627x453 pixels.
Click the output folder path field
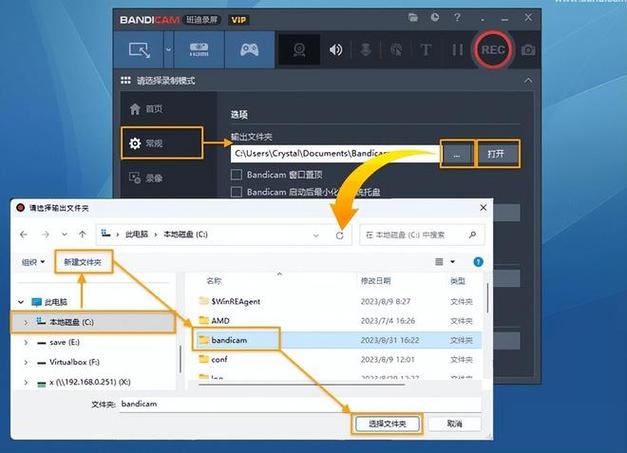(x=335, y=154)
